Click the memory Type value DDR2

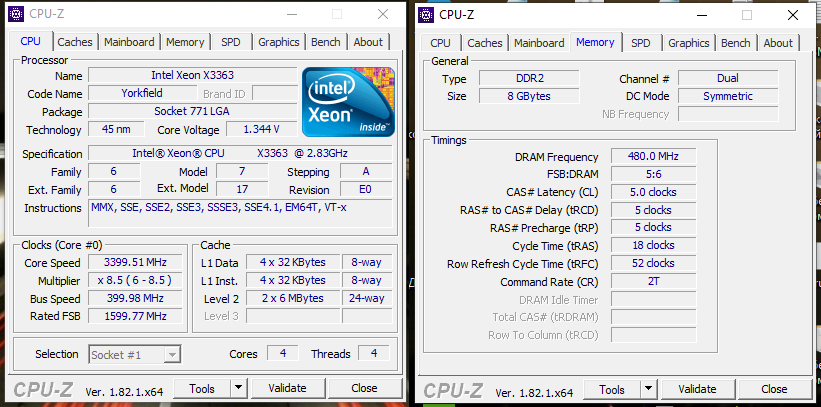coord(529,78)
